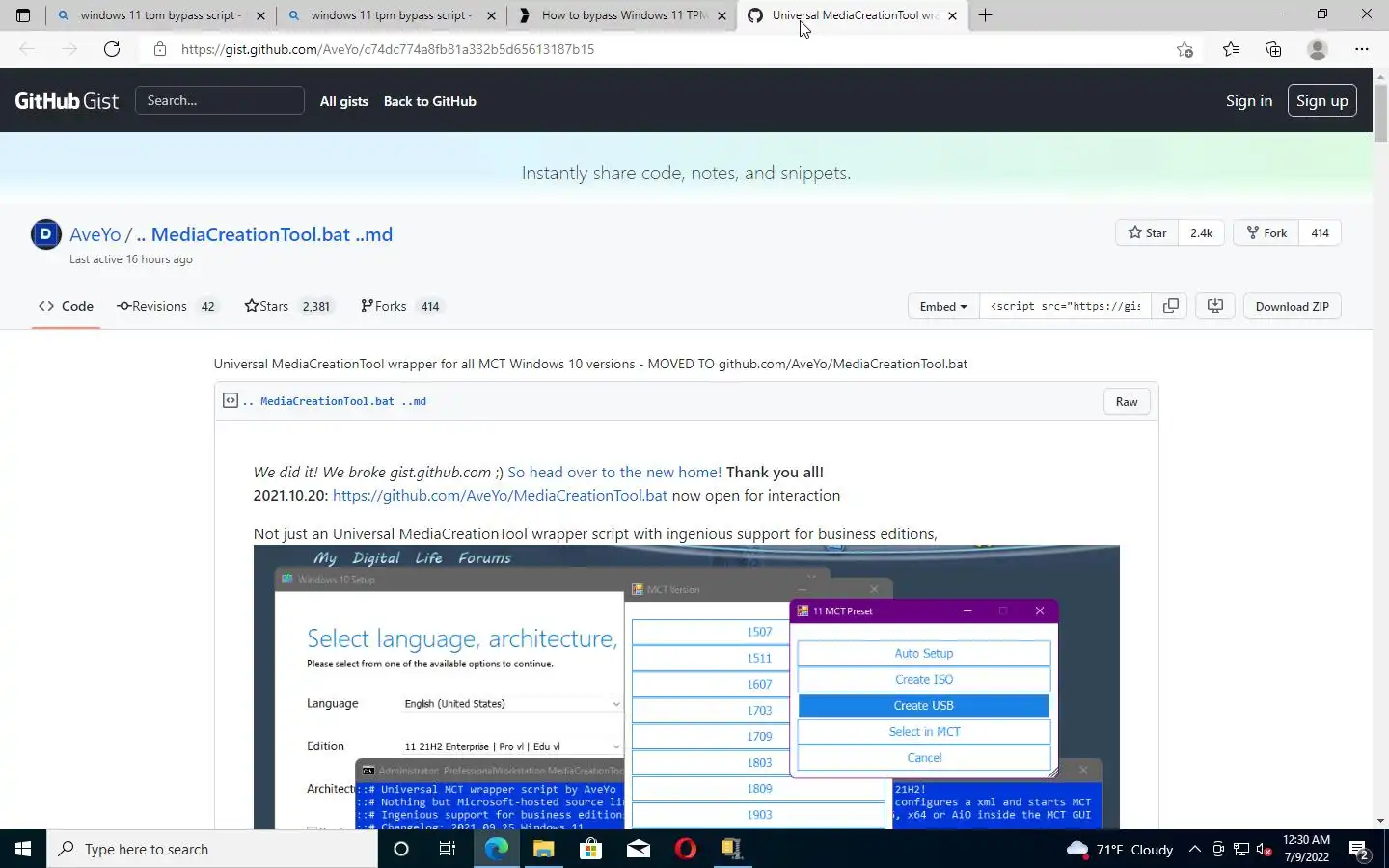Switch to the first windows 11 tpm bypass tab

pyautogui.click(x=161, y=15)
